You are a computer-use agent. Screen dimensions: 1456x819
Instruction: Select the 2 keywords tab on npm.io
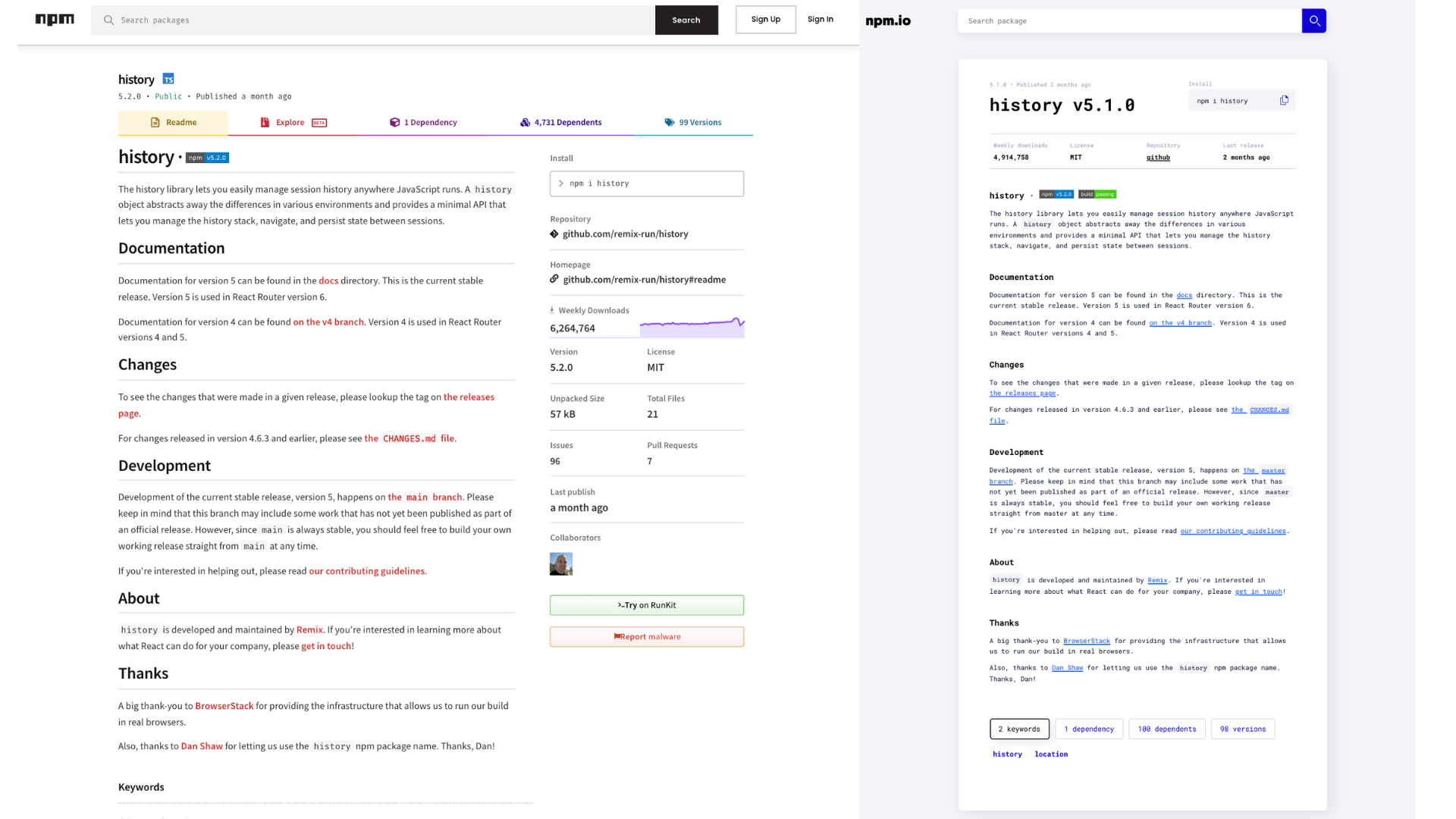(x=1019, y=729)
